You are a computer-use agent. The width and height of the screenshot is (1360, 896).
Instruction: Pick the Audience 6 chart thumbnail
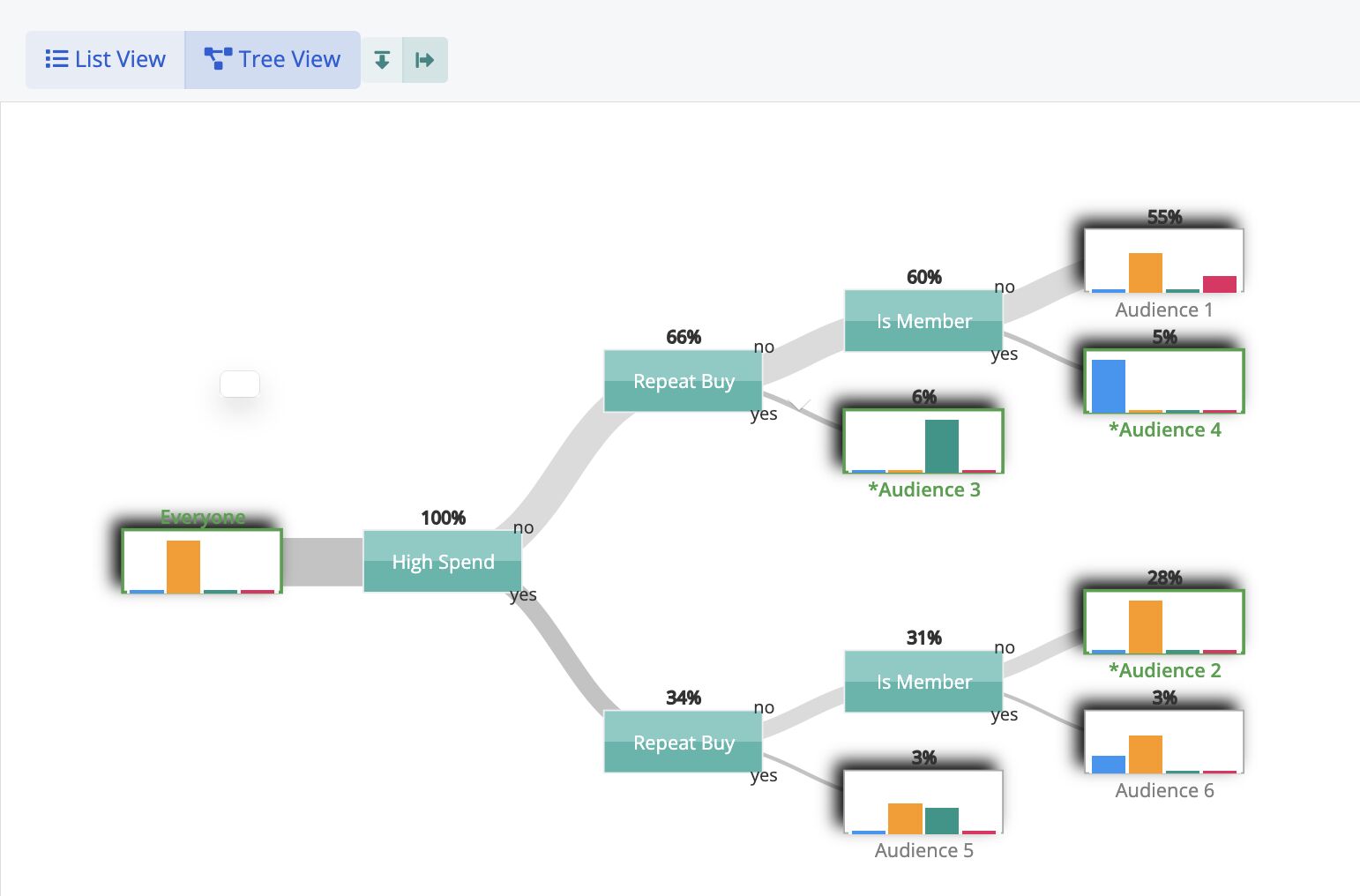coord(1164,742)
